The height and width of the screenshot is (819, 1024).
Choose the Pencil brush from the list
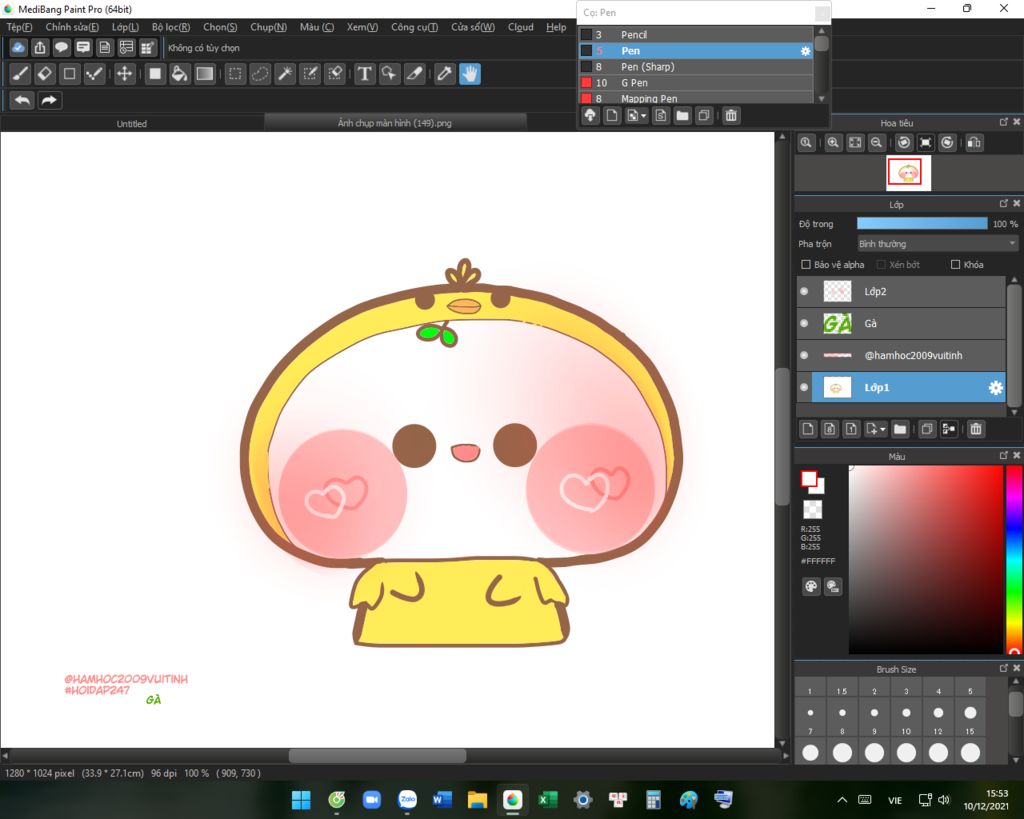[696, 35]
